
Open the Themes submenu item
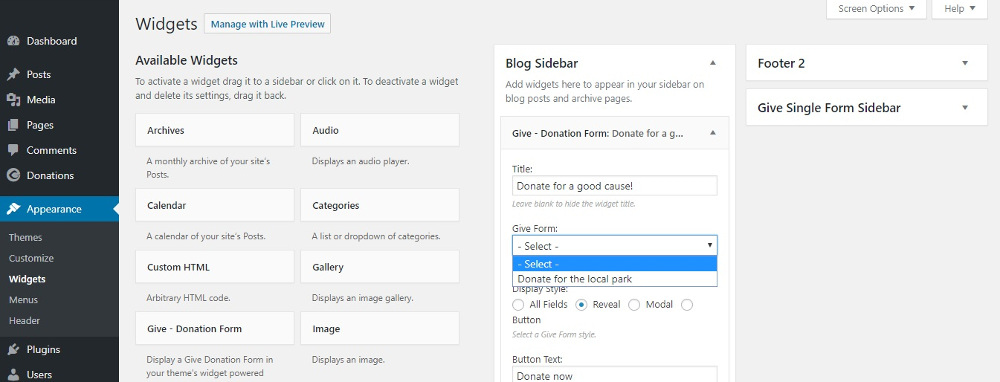click(x=26, y=237)
